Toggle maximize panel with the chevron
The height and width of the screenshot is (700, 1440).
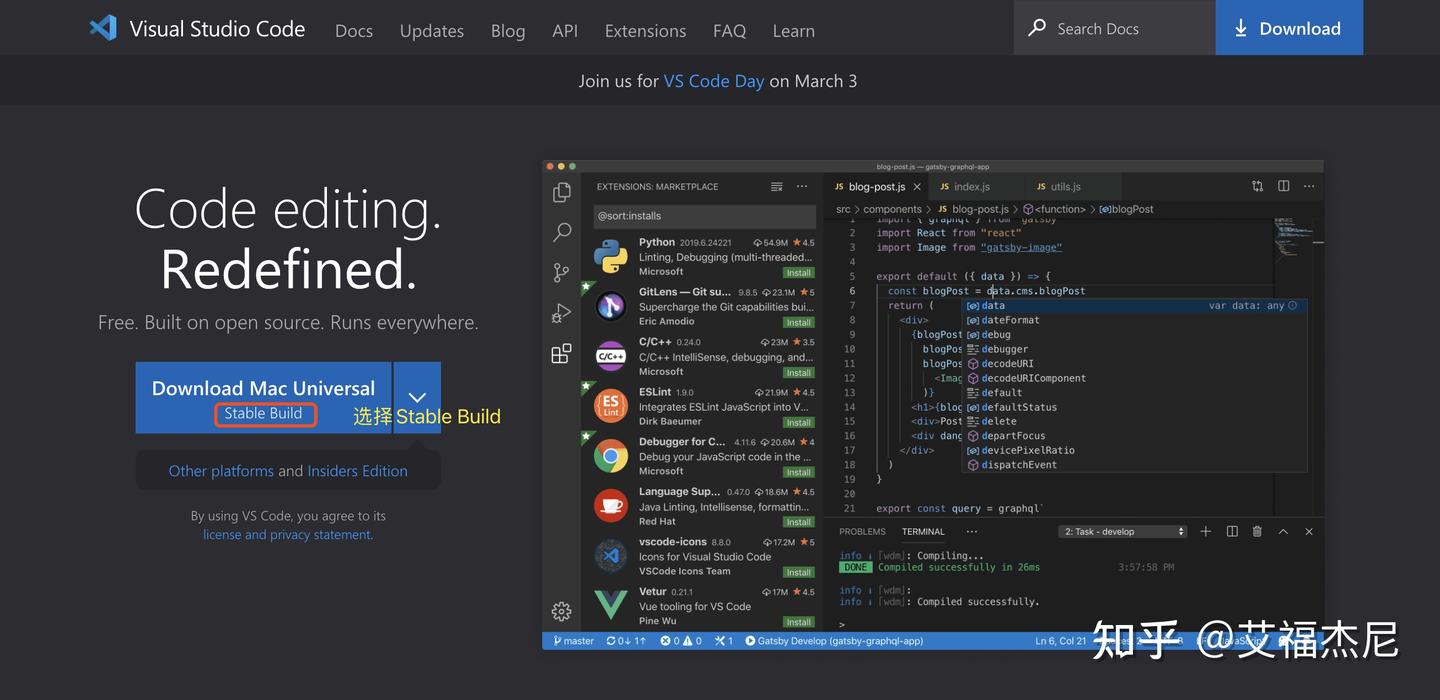pos(1283,531)
